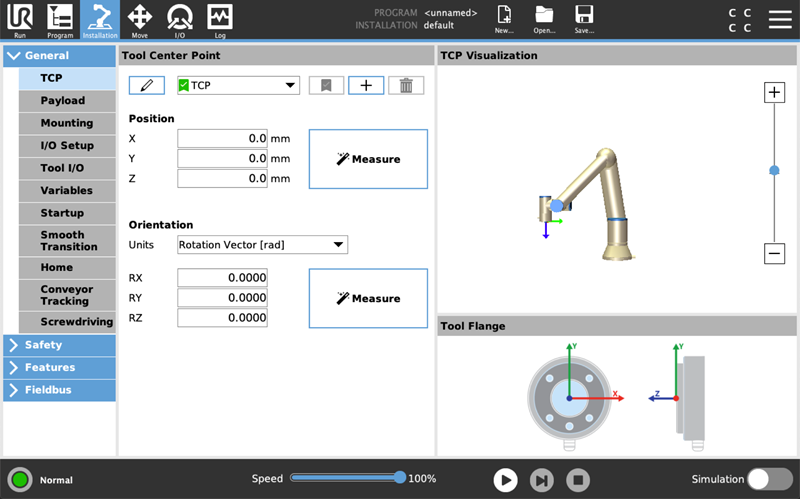Click Measure button for Position
800x499 pixels.
tap(368, 159)
